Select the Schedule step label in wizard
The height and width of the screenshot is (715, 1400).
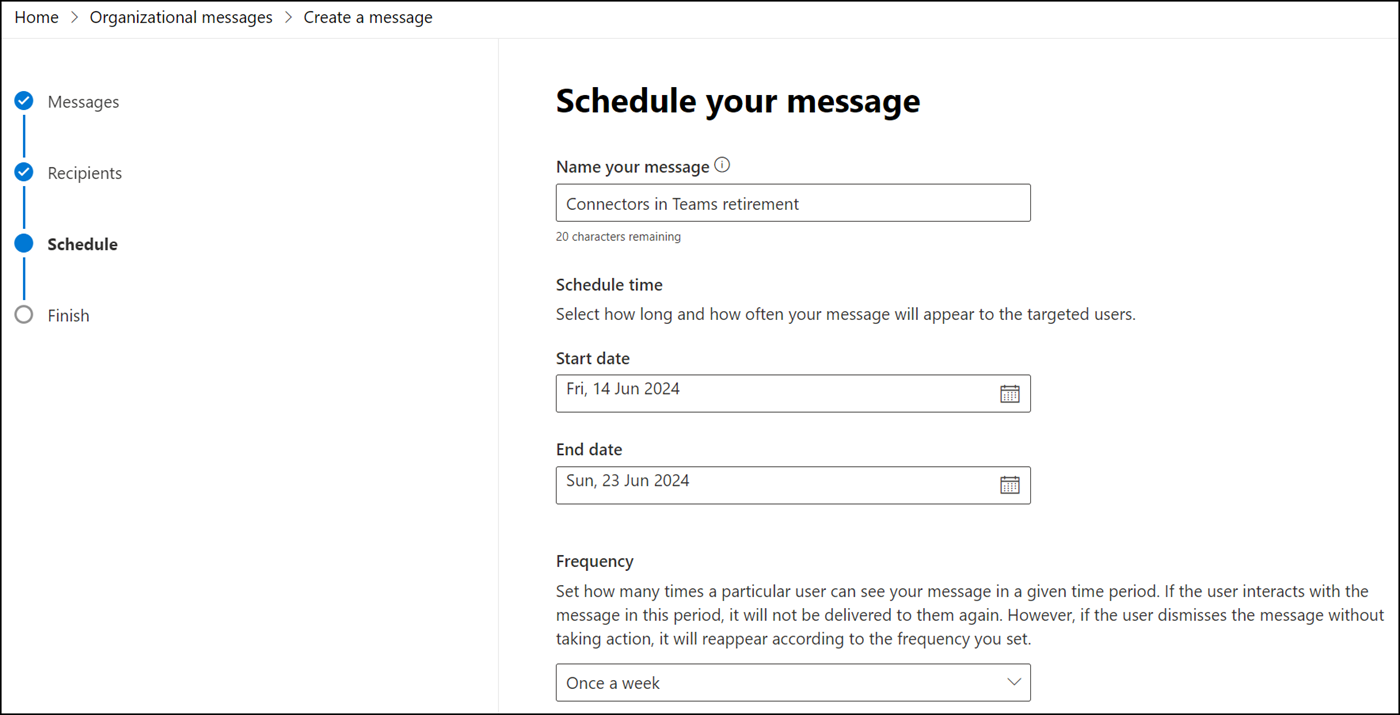click(x=82, y=244)
